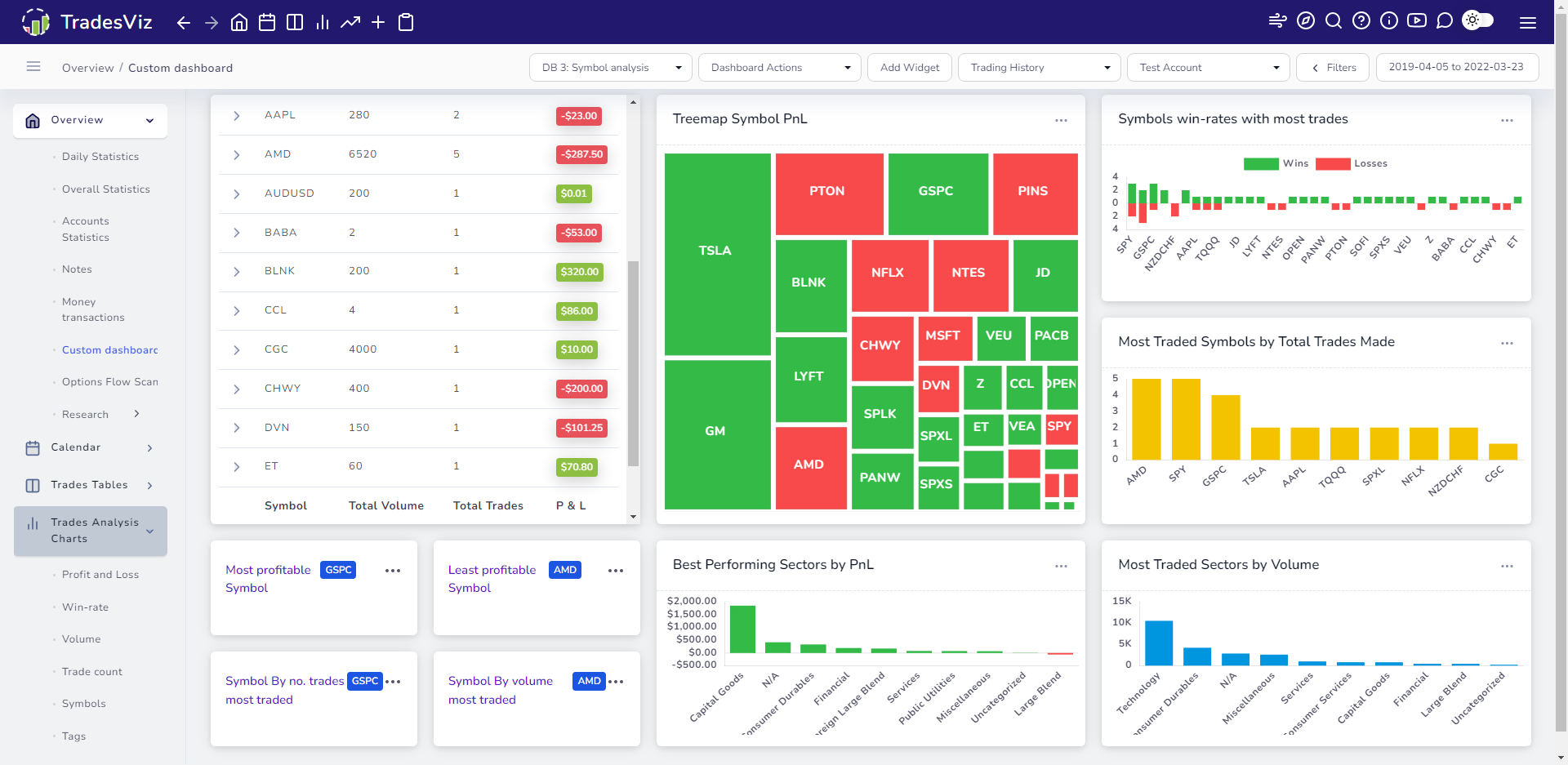Screen dimensions: 1568x765
Task: Go back with the left arrow icon
Action: (184, 23)
